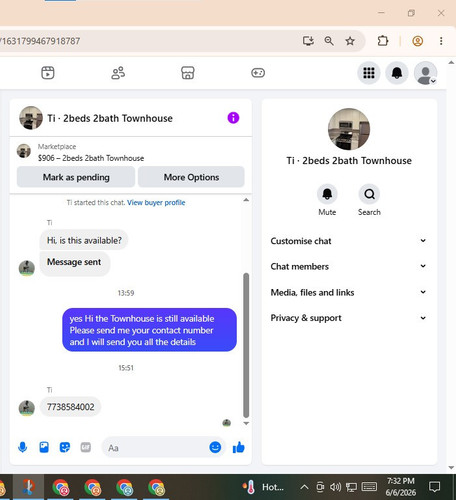This screenshot has width=456, height=500.
Task: Open the Facebook Video tab icon
Action: coord(48,73)
